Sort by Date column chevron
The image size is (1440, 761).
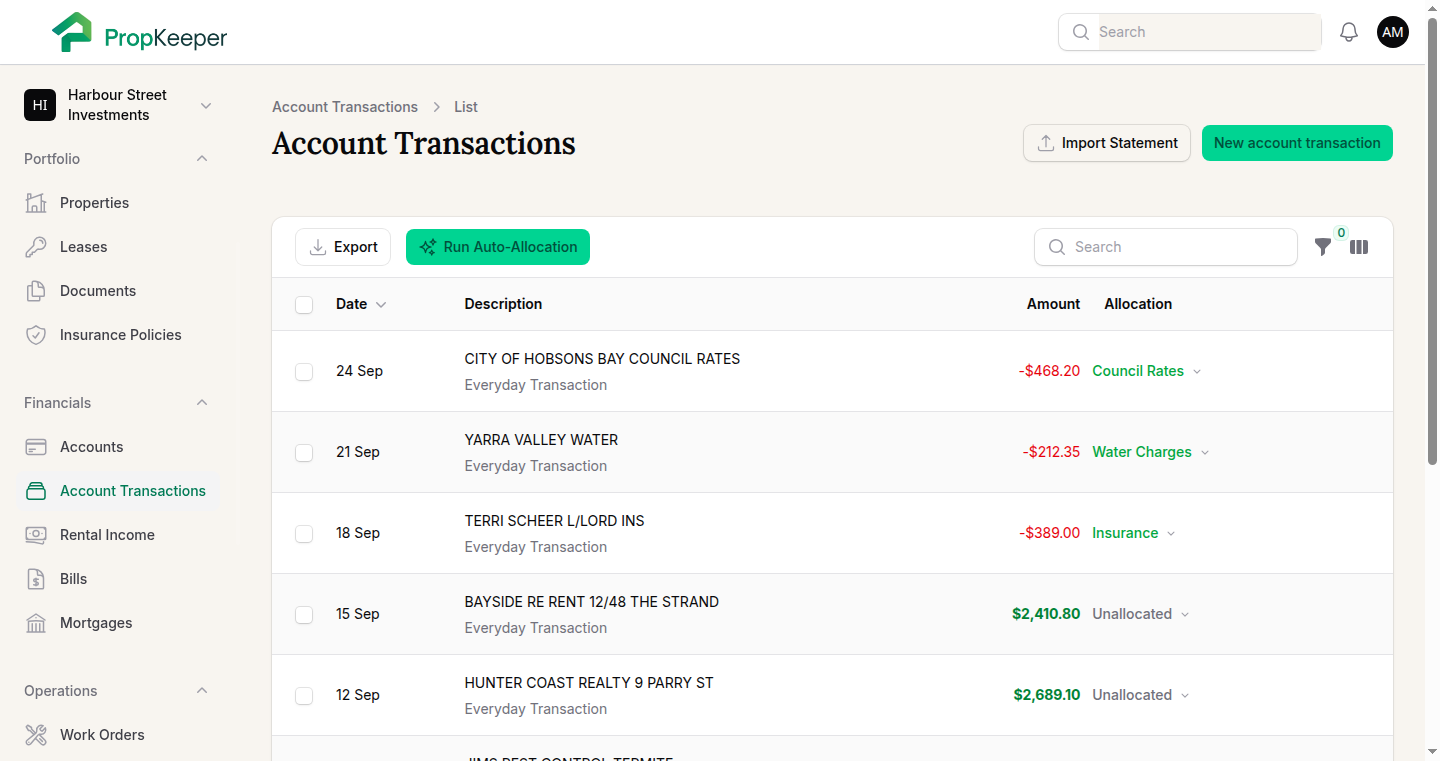click(381, 305)
